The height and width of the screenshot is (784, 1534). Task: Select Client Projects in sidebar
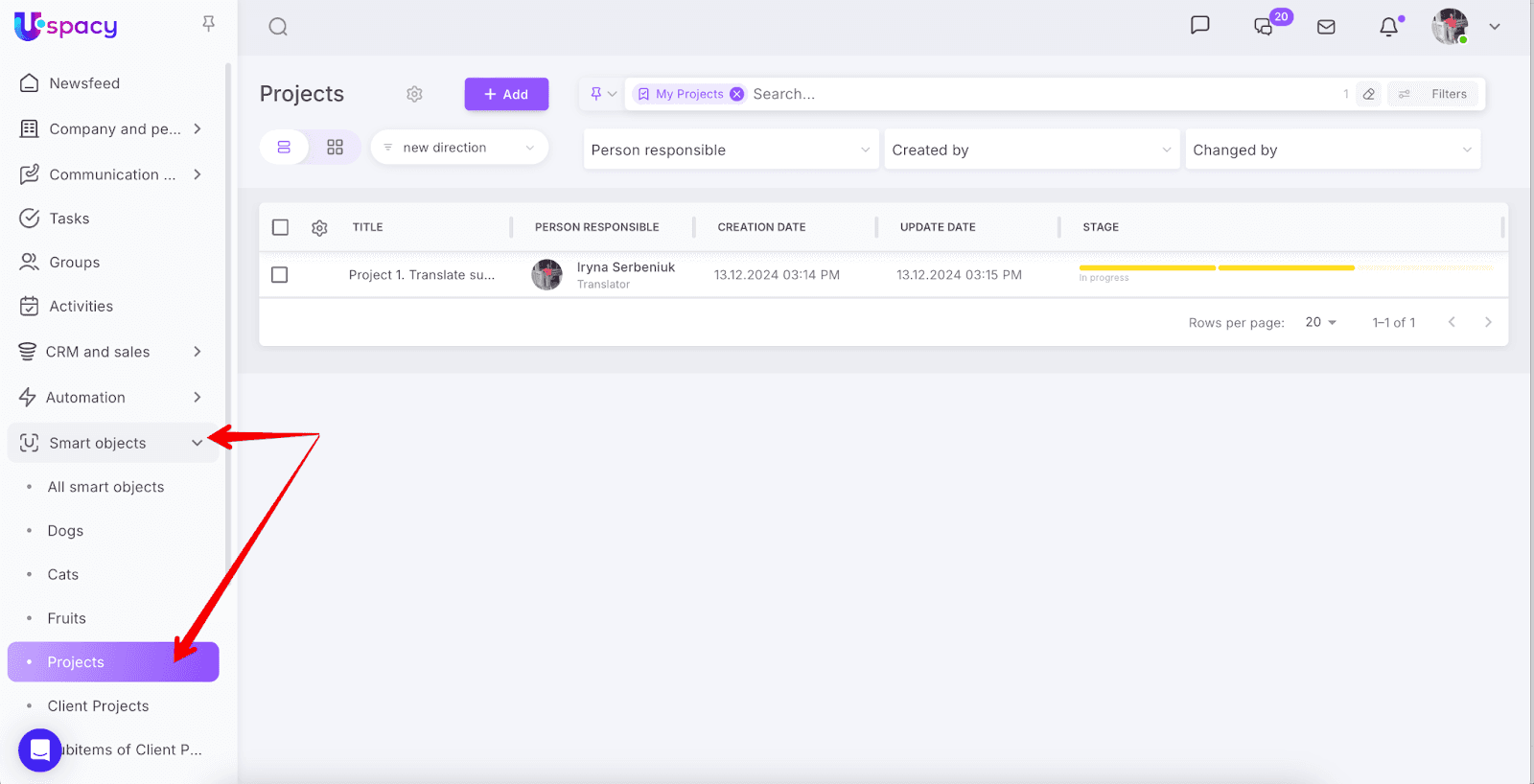[98, 706]
